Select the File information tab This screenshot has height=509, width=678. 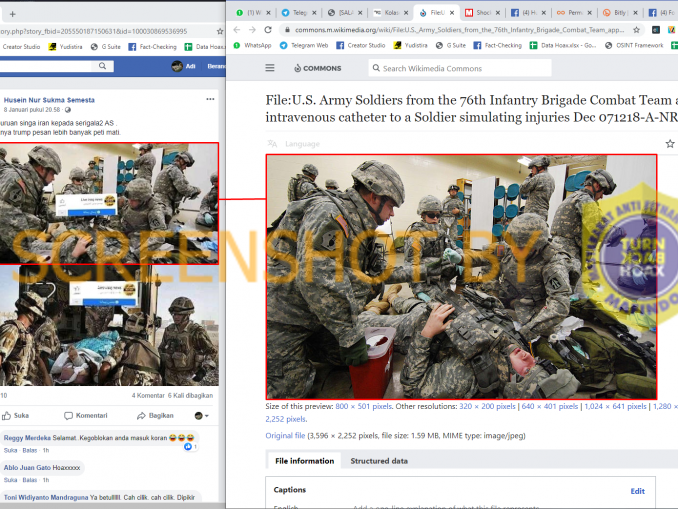(304, 461)
